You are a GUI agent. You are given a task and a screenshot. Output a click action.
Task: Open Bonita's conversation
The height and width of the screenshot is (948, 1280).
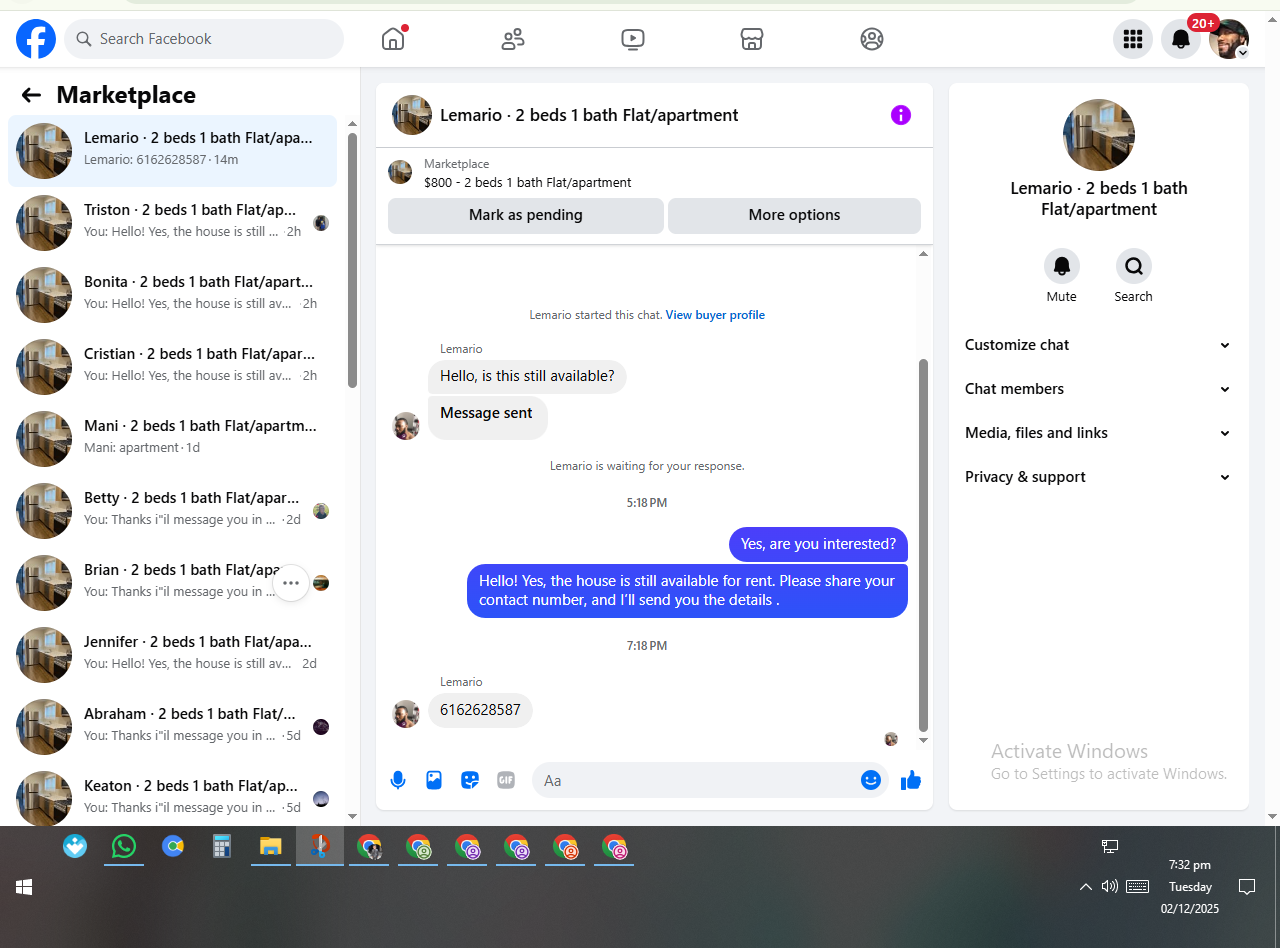[x=172, y=295]
